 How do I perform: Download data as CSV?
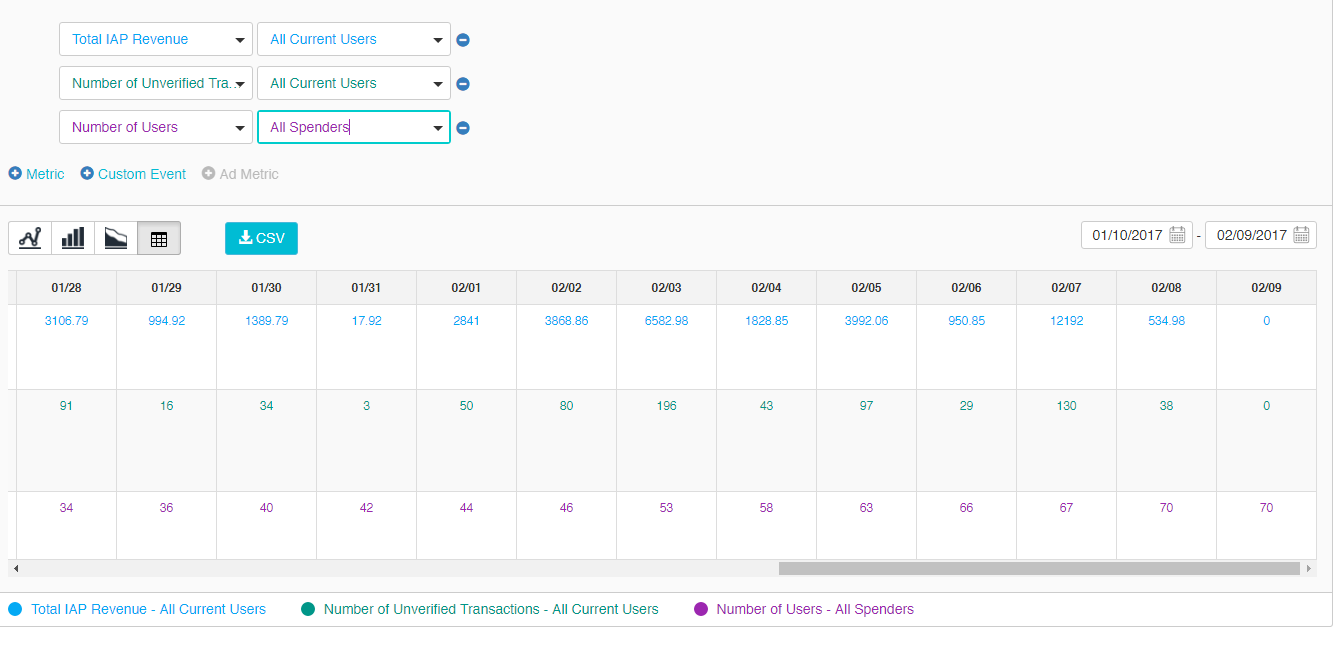coord(261,238)
